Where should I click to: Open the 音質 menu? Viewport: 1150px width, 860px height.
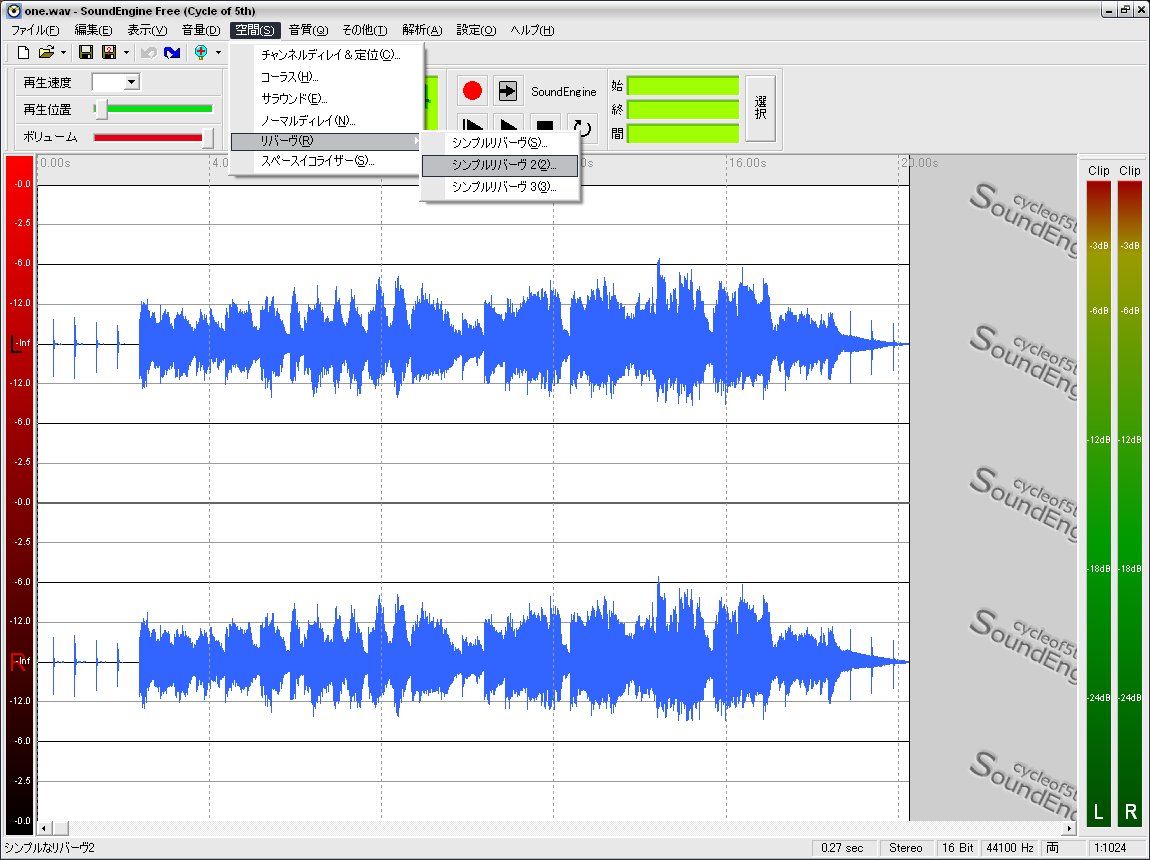(x=308, y=30)
